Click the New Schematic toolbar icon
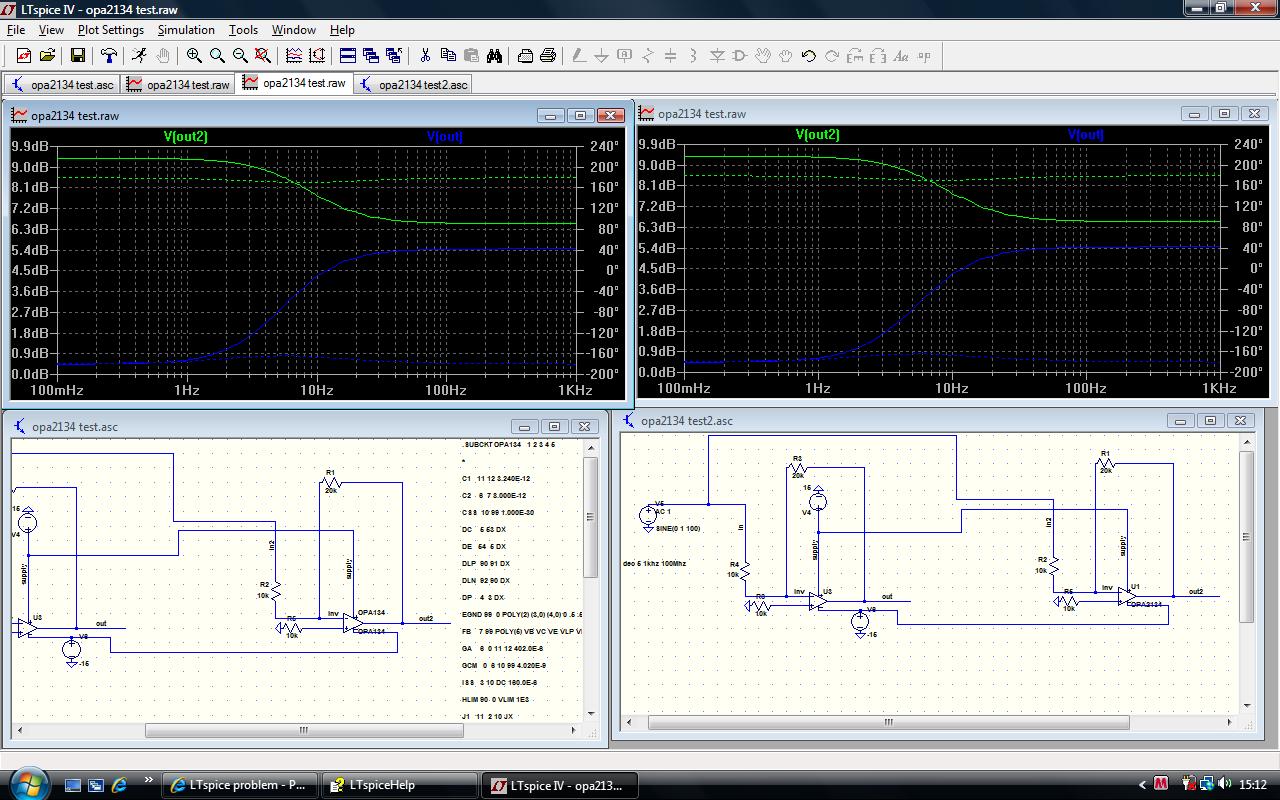1280x800 pixels. (x=24, y=56)
